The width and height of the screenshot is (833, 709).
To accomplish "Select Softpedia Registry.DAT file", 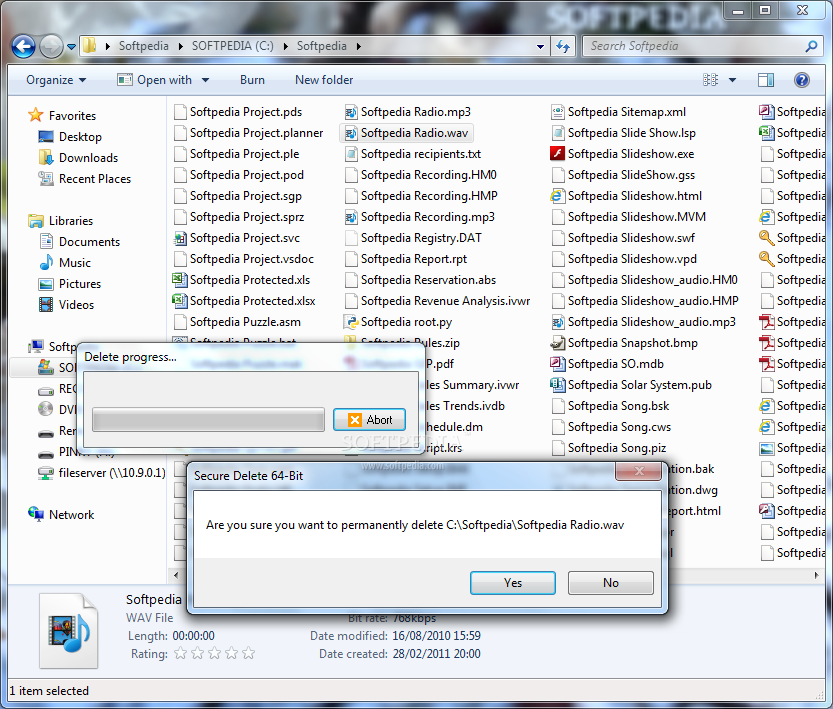I will pyautogui.click(x=412, y=238).
